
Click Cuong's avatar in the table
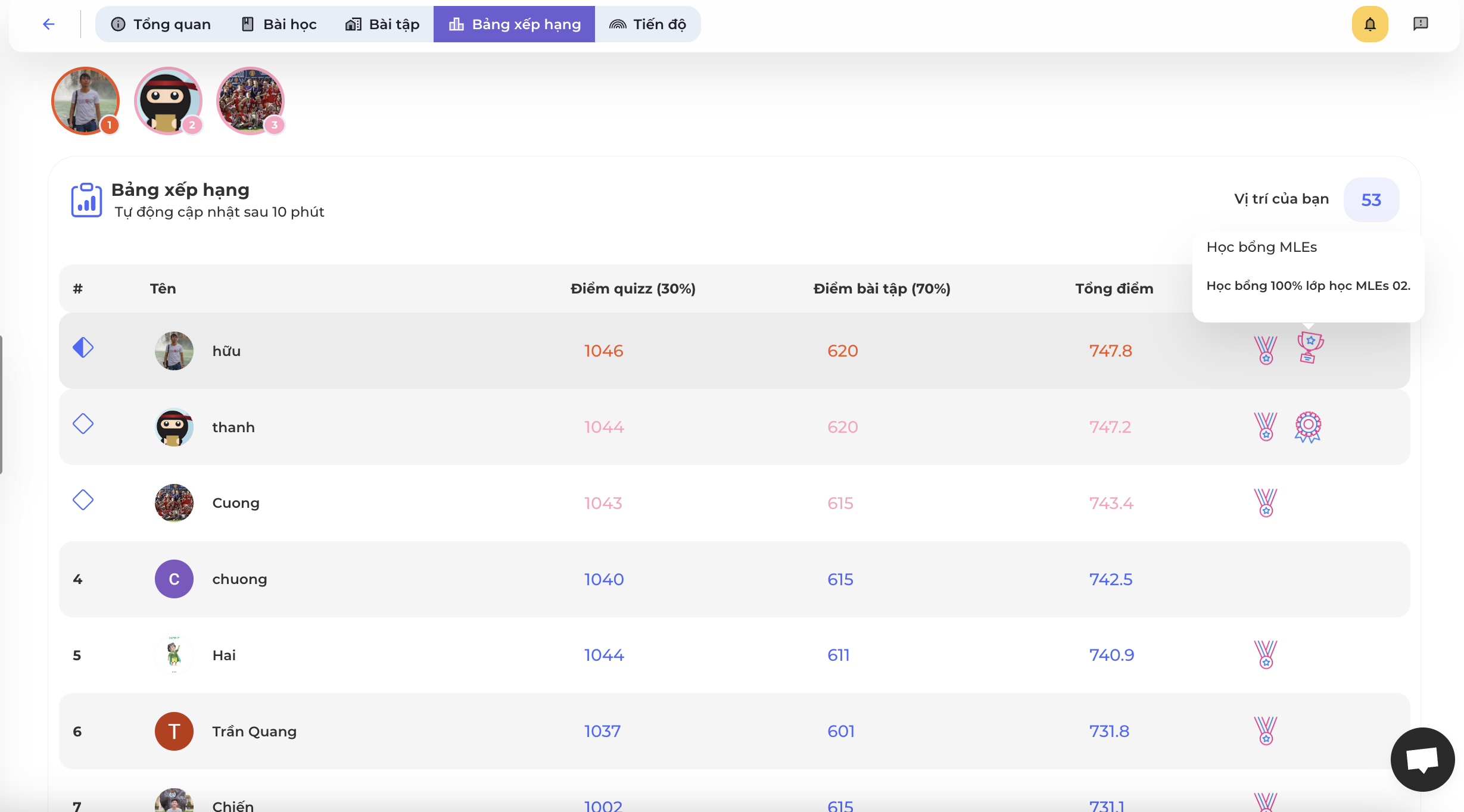pyautogui.click(x=174, y=503)
